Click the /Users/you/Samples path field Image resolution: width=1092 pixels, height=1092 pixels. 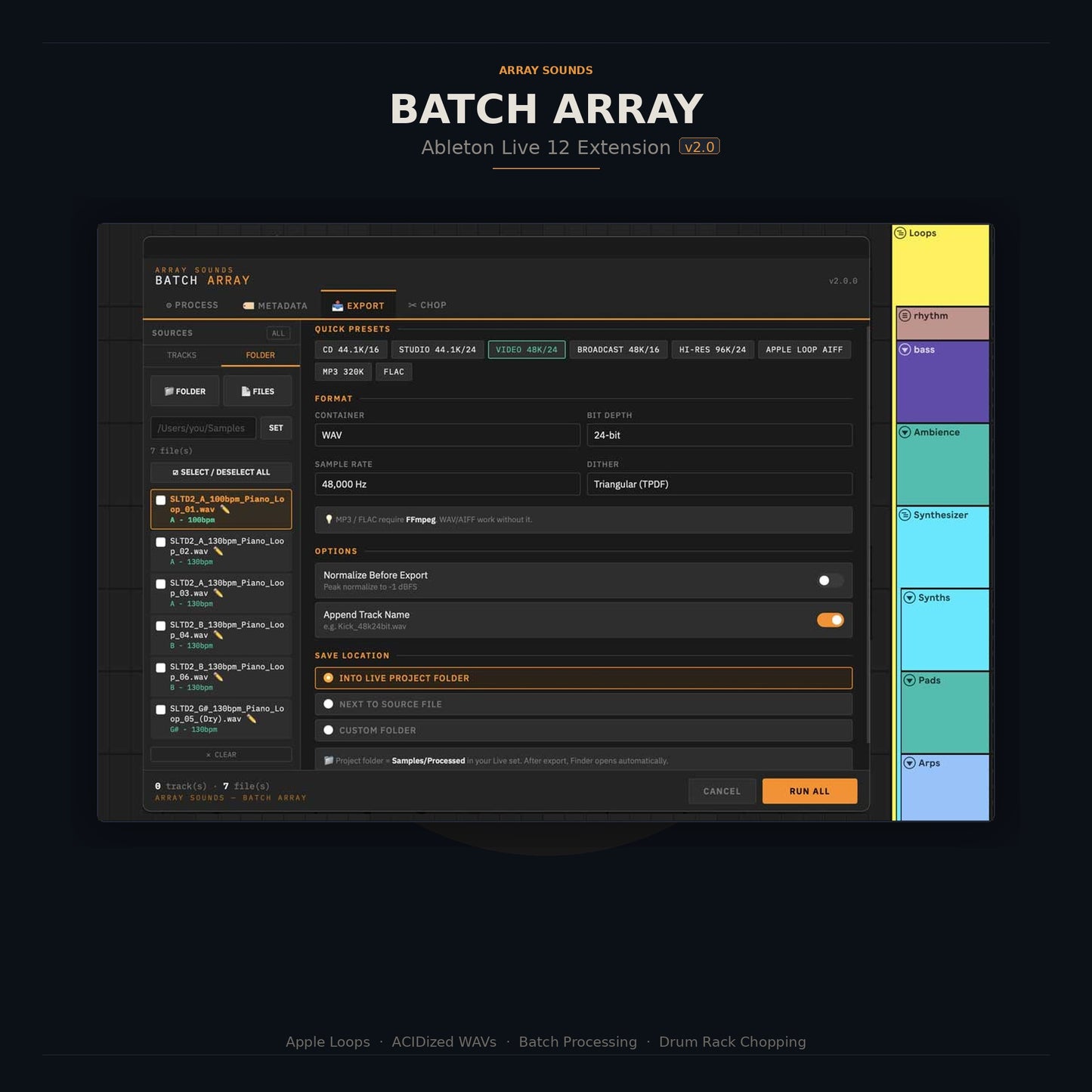tap(203, 428)
